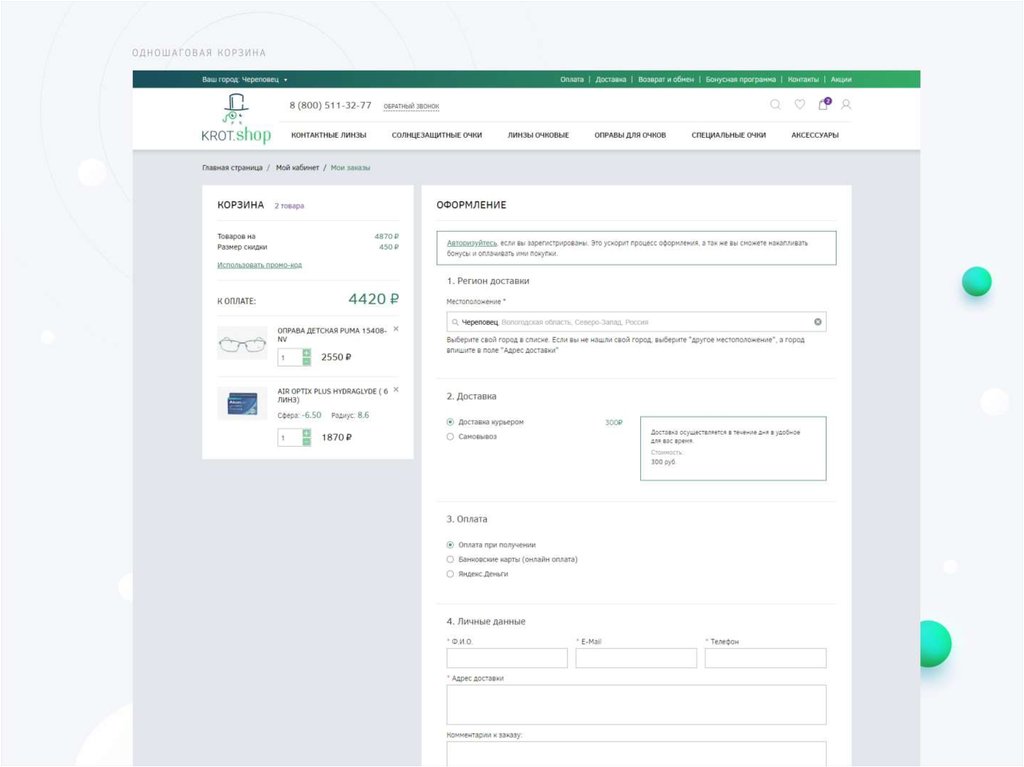Image resolution: width=1024 pixels, height=767 pixels.
Task: Click the Местоположение location input
Action: click(636, 322)
